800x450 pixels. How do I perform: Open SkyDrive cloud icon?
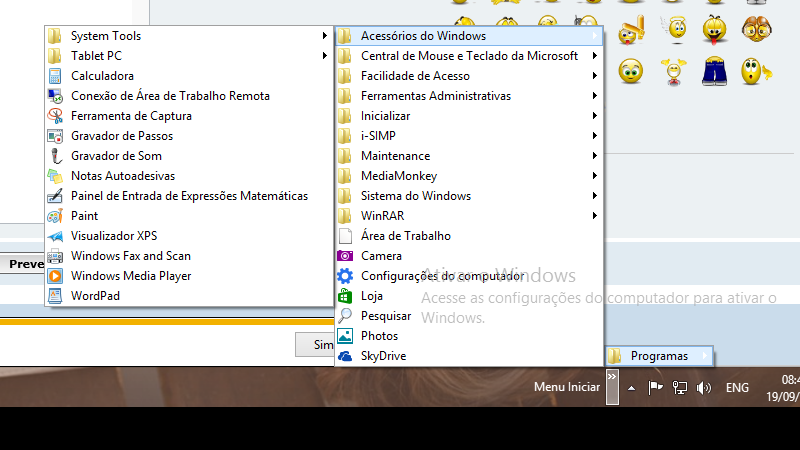point(345,356)
